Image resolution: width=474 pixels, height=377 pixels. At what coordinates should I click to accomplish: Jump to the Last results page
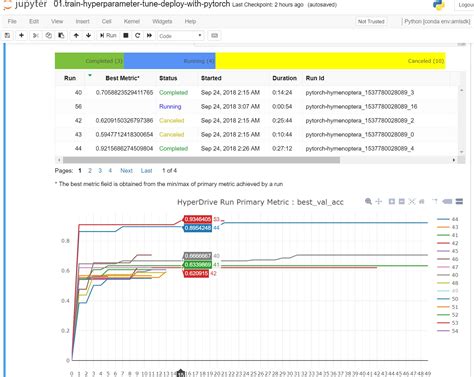point(146,171)
